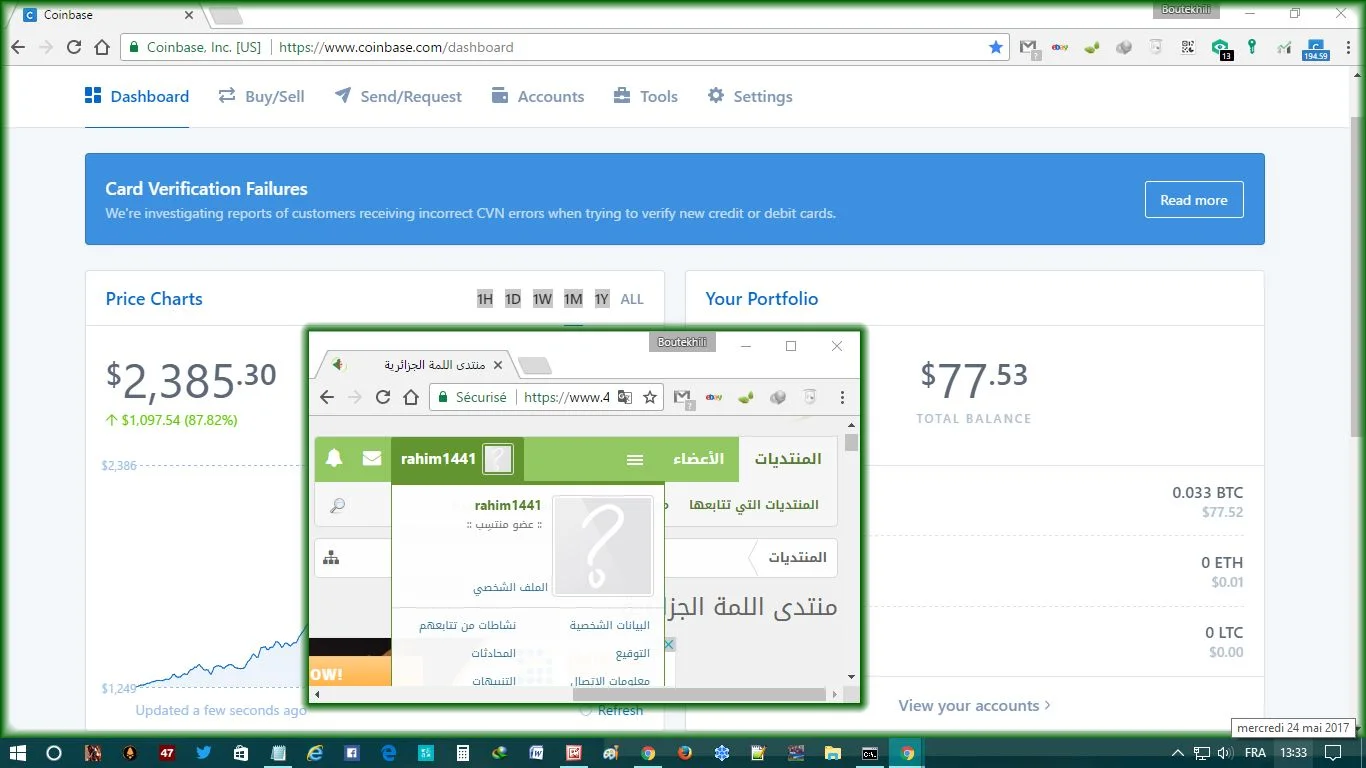
Task: Click the forum search magnifier icon
Action: point(338,506)
